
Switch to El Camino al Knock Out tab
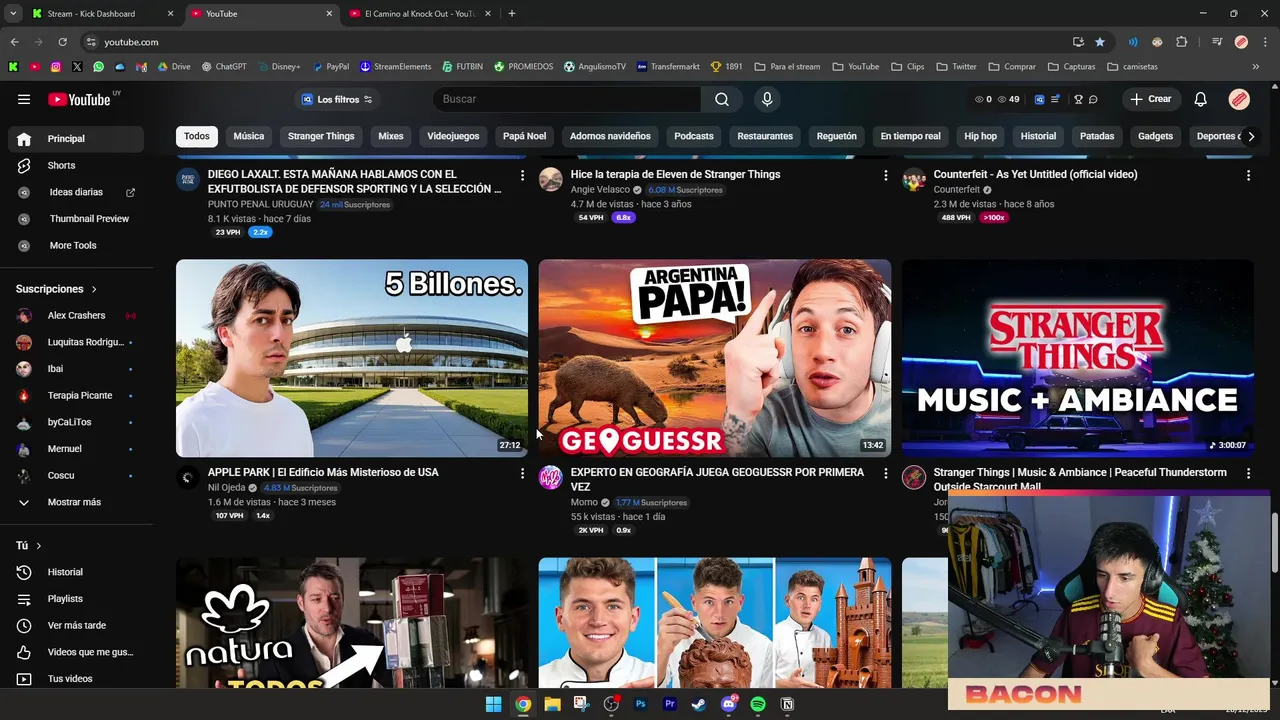(x=420, y=13)
